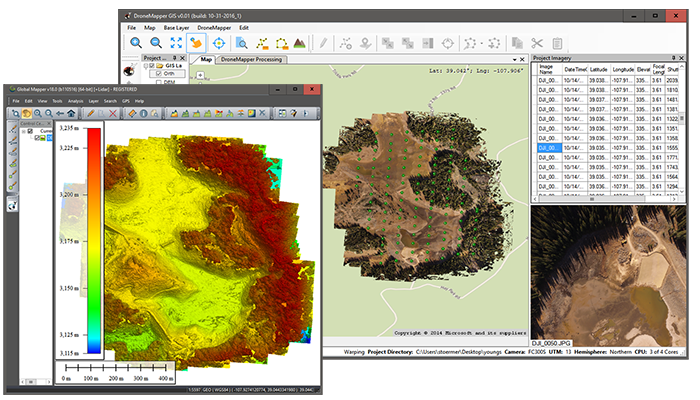The width and height of the screenshot is (700, 400).
Task: Close the Control Center panel in Global Mapper
Action: [x=49, y=123]
